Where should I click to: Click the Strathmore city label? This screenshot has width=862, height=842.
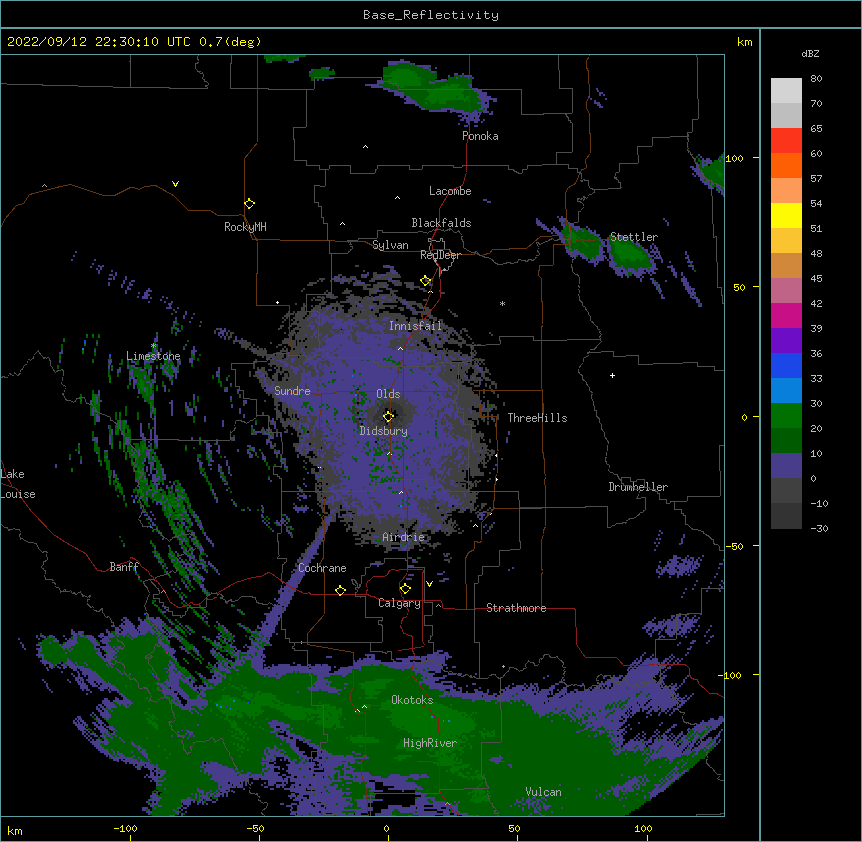[x=516, y=608]
